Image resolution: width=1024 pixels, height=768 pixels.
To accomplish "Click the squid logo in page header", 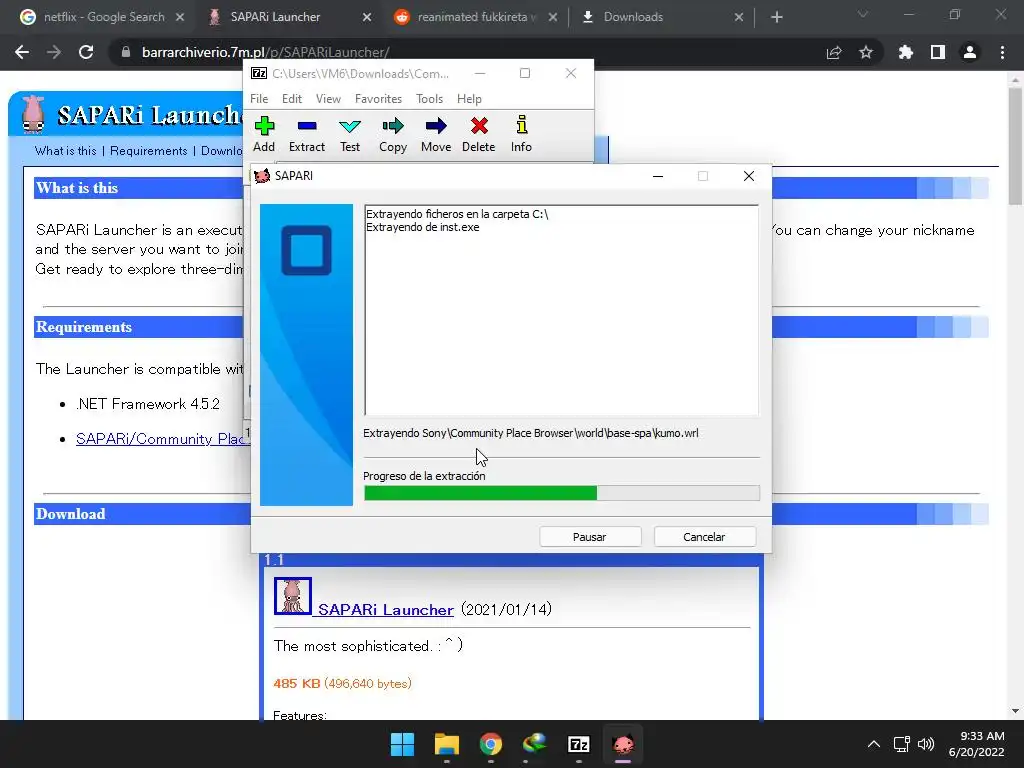I will pyautogui.click(x=33, y=113).
